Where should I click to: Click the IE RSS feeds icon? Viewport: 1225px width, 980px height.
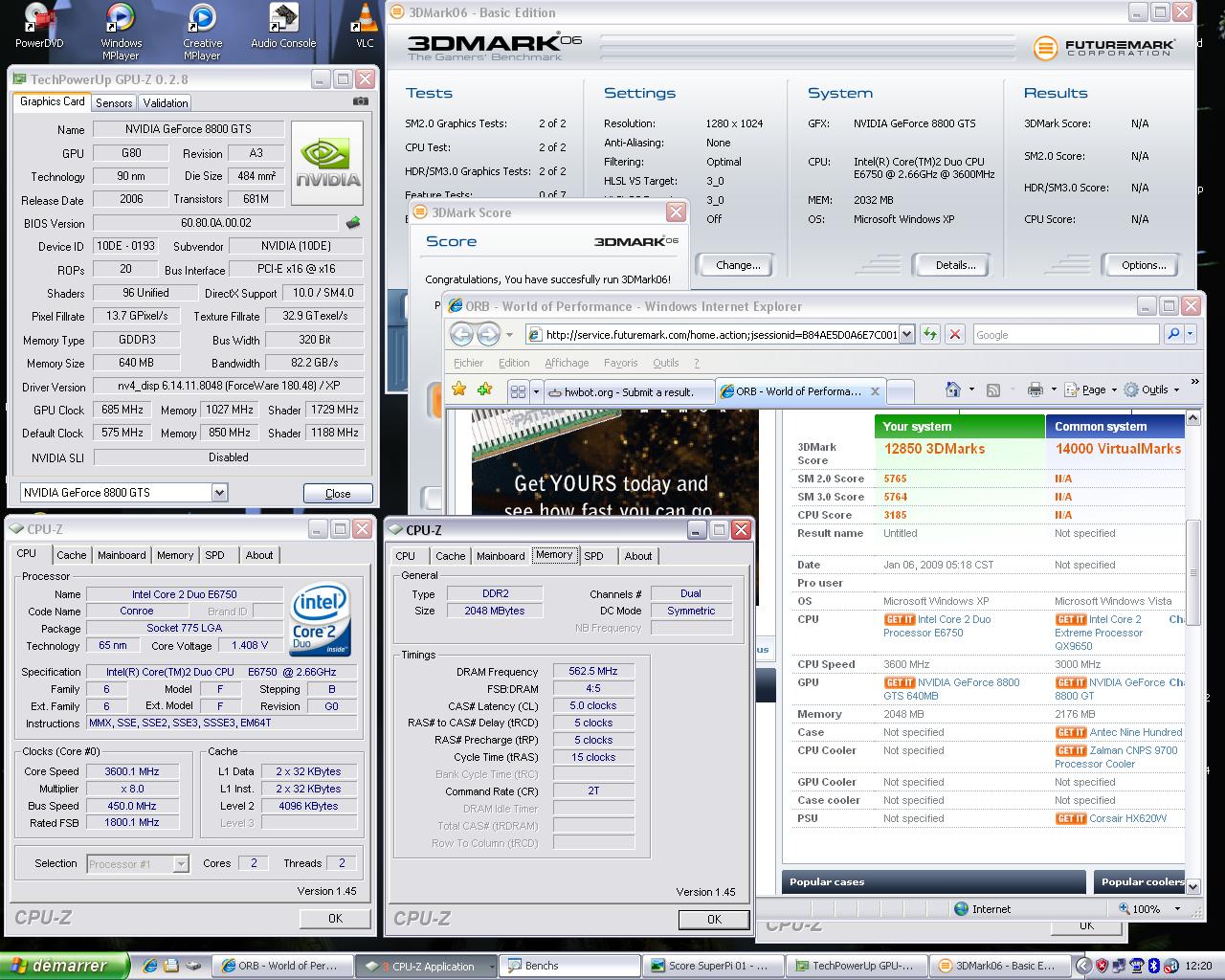coord(993,390)
